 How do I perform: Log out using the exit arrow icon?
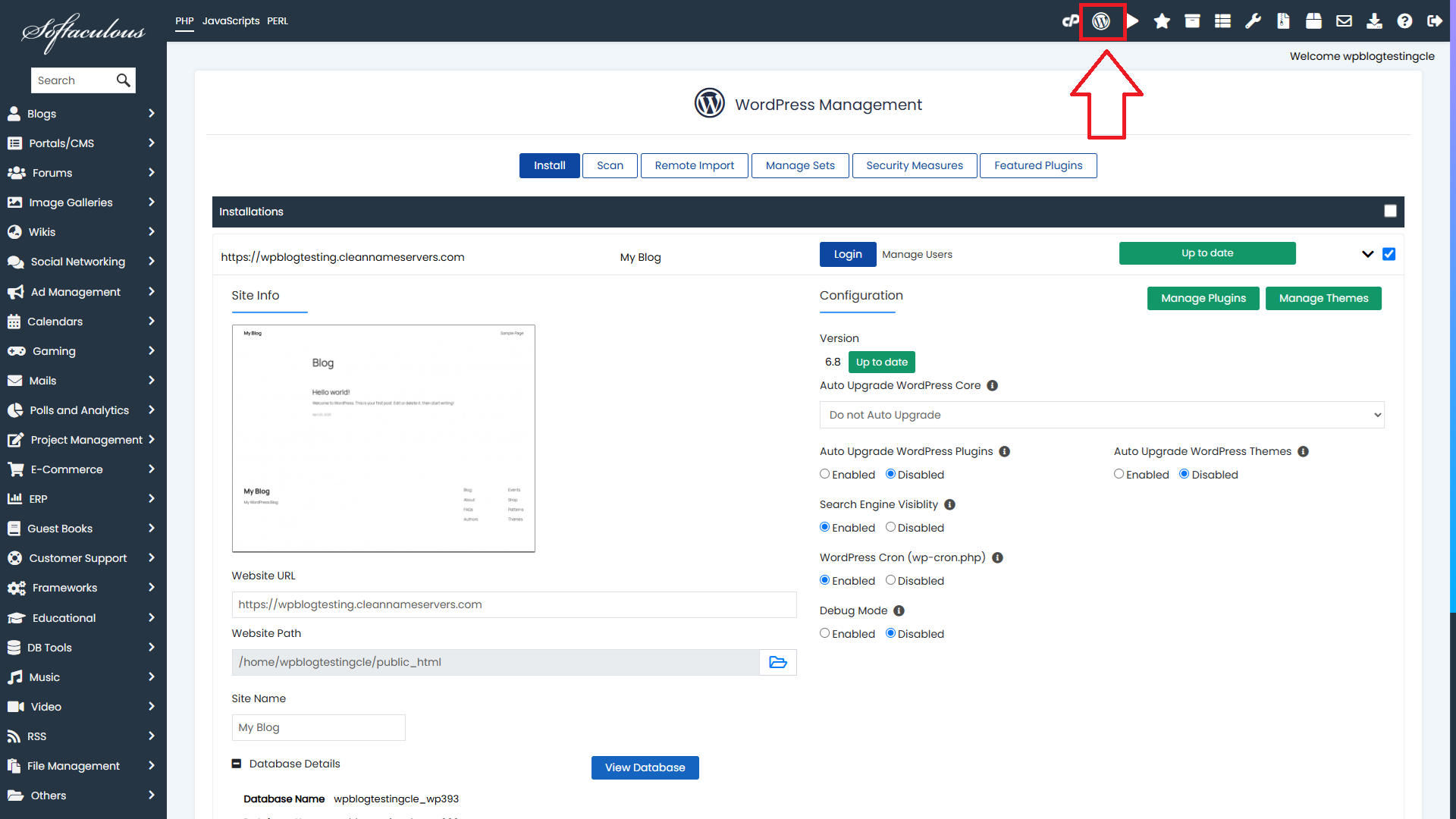pyautogui.click(x=1434, y=21)
